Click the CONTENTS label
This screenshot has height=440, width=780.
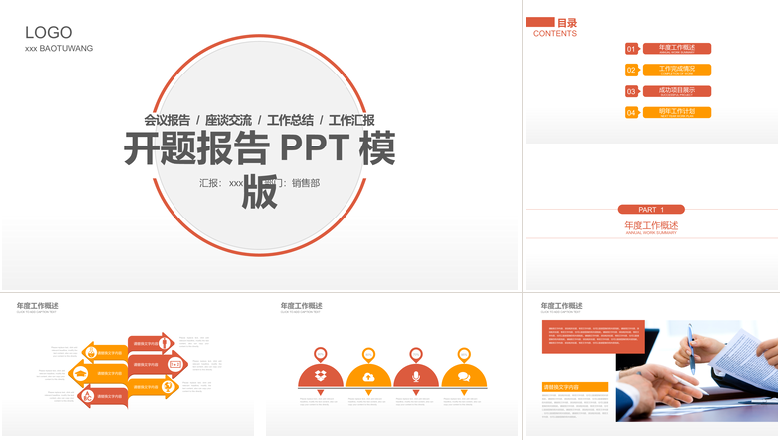(555, 33)
